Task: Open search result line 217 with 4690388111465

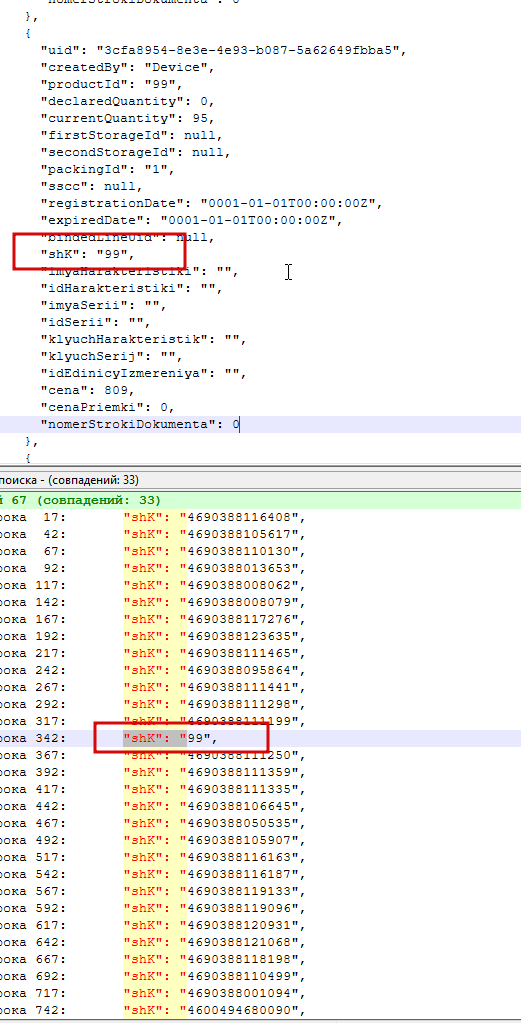Action: (260, 653)
